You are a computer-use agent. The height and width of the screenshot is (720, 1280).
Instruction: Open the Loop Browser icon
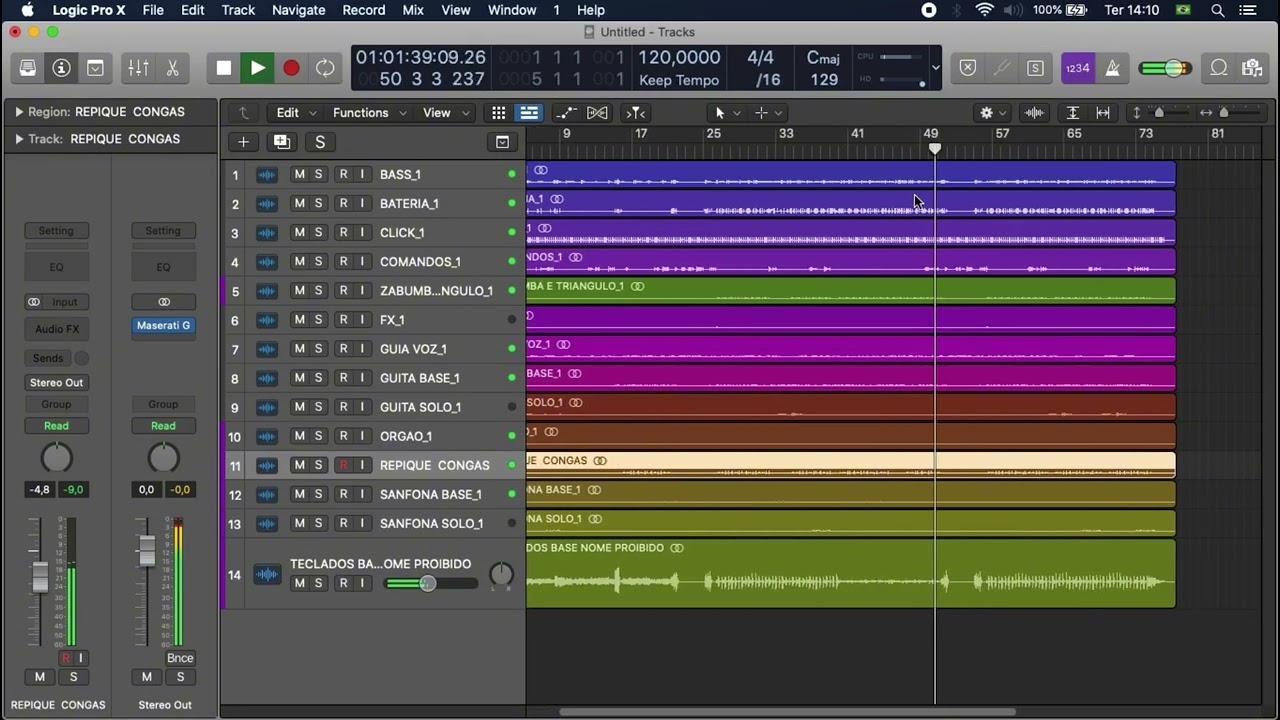coord(1218,68)
